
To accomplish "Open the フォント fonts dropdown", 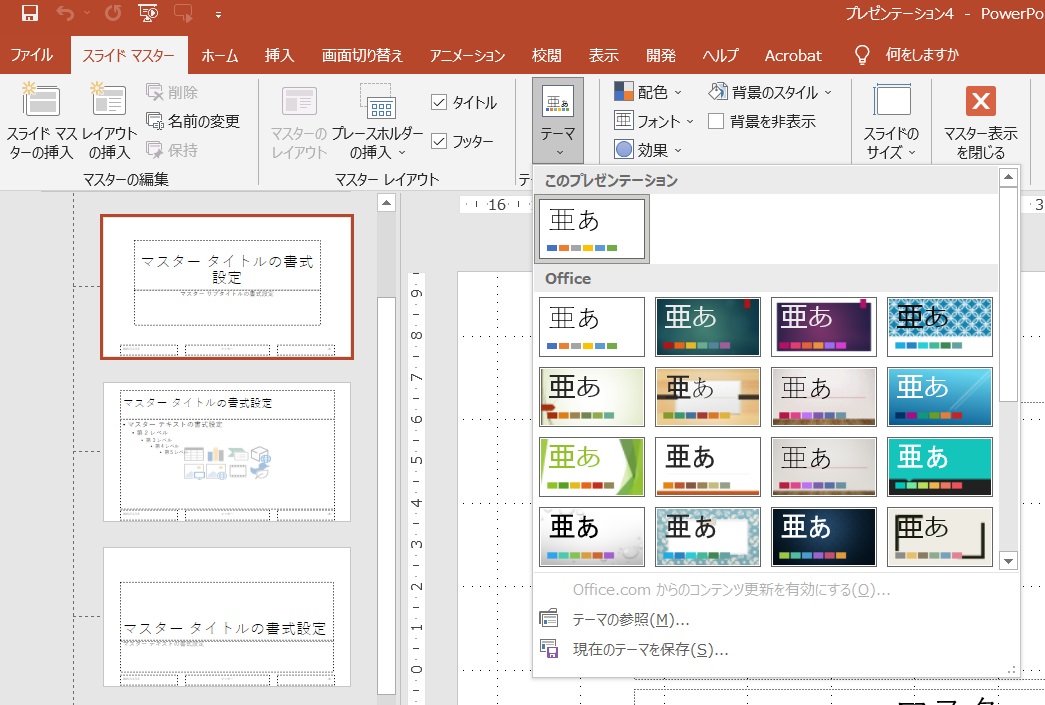I will (x=654, y=121).
